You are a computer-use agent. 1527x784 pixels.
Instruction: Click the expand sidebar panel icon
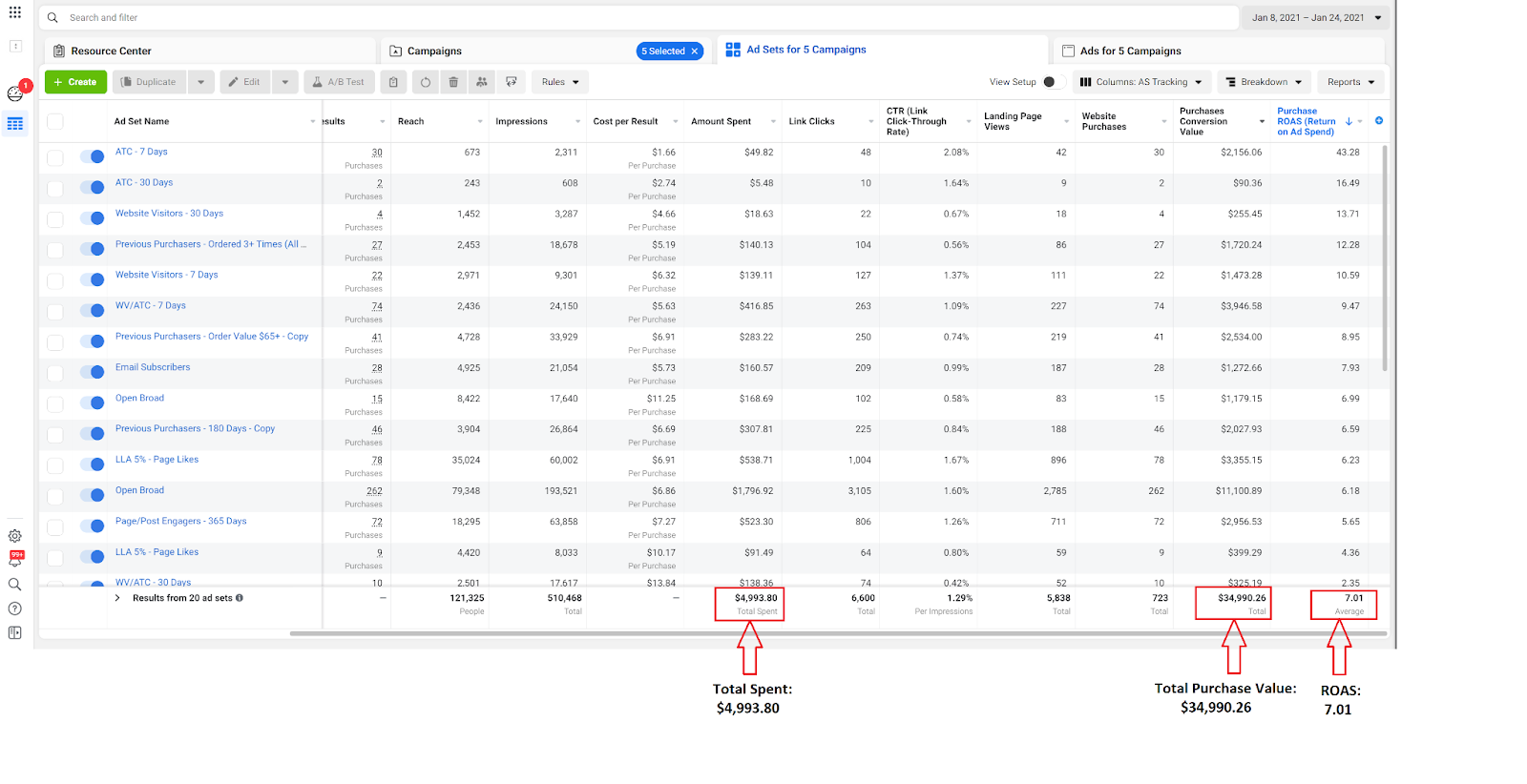pyautogui.click(x=15, y=632)
